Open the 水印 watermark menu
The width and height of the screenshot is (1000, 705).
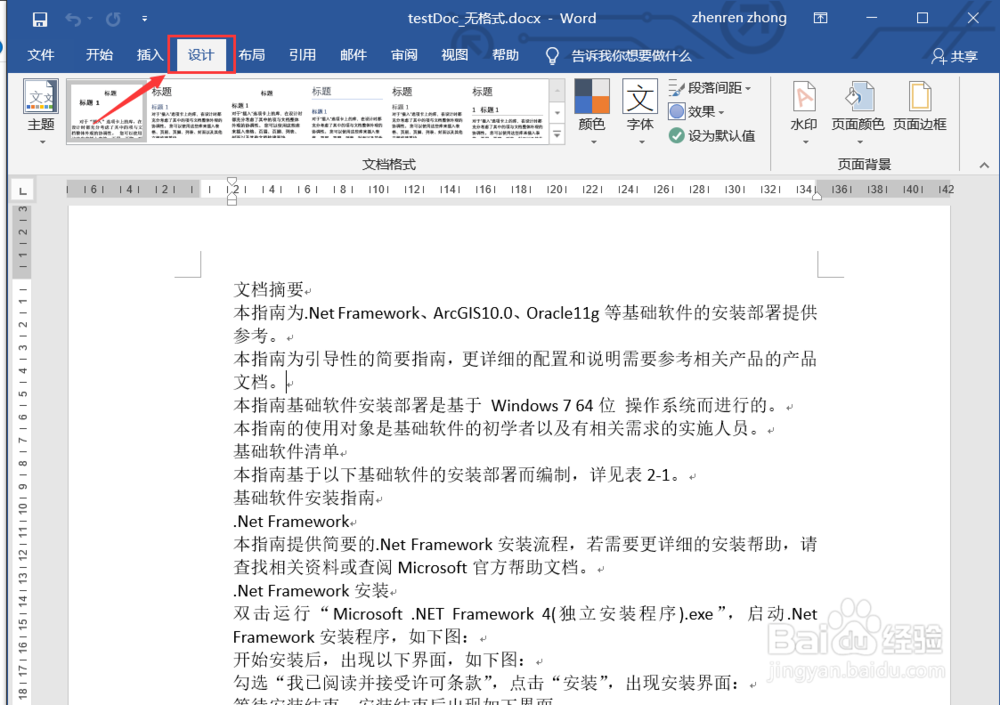click(804, 112)
